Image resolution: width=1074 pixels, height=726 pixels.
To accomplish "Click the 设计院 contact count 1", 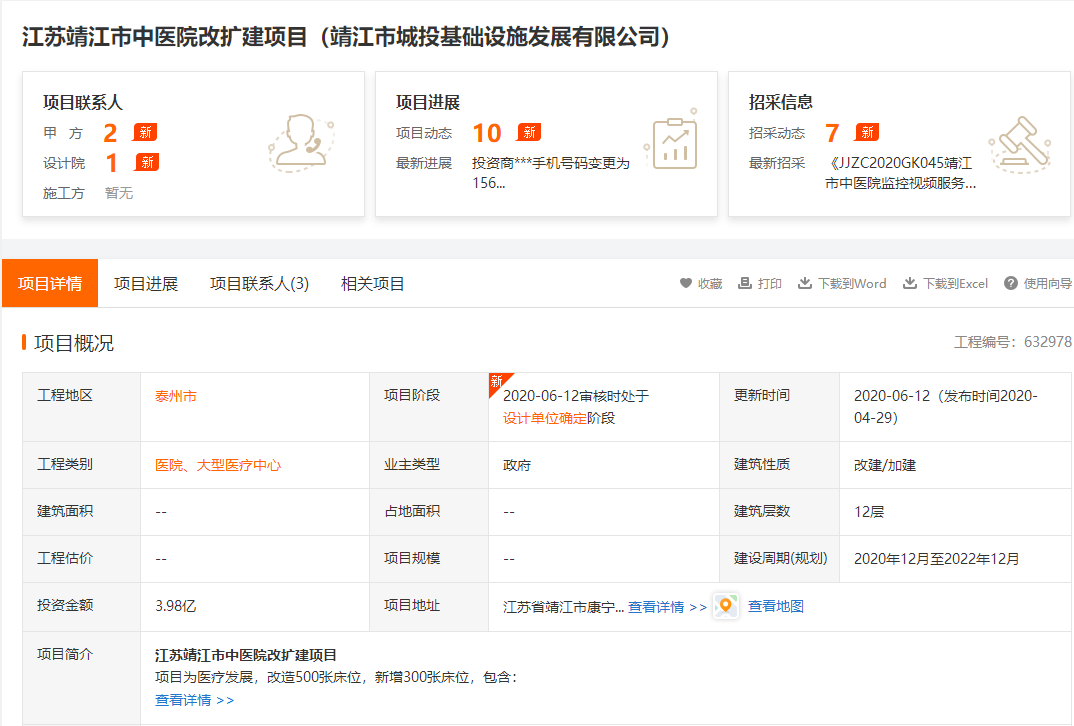I will (x=112, y=163).
